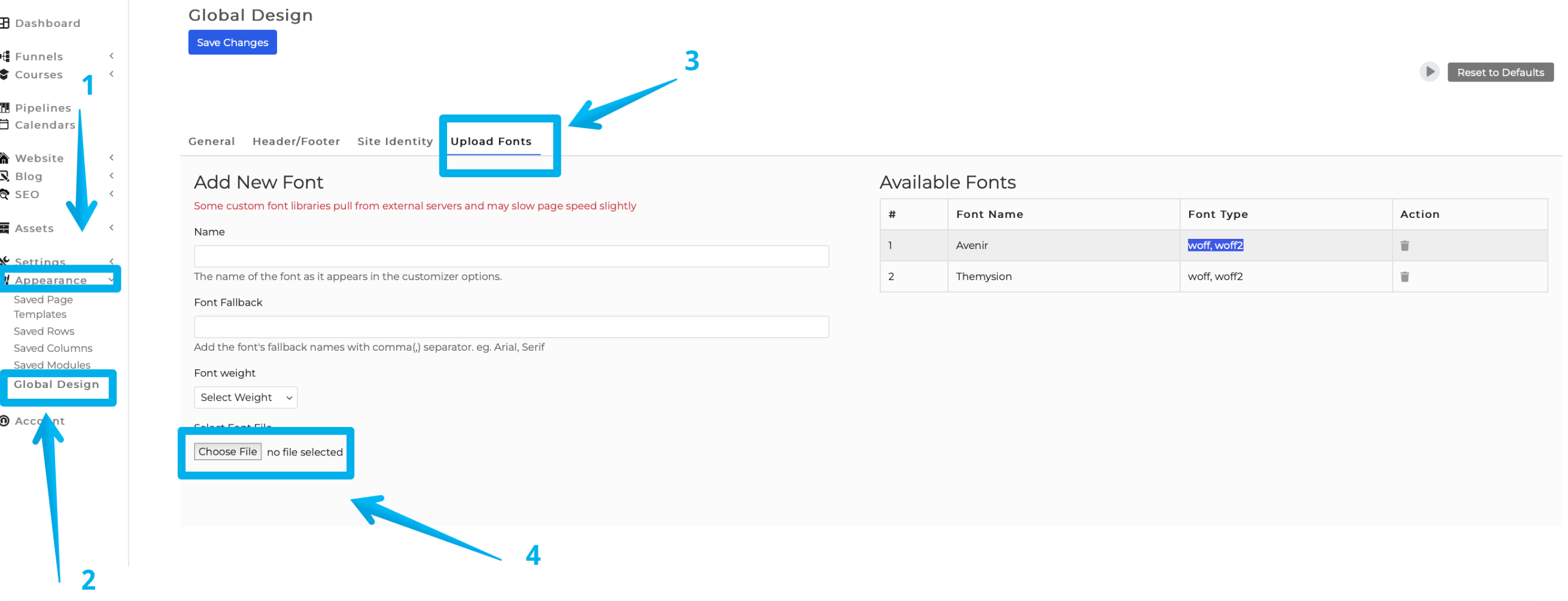Screen dimensions: 1568x601
Task: Click the Reset to Defaults button
Action: (1500, 72)
